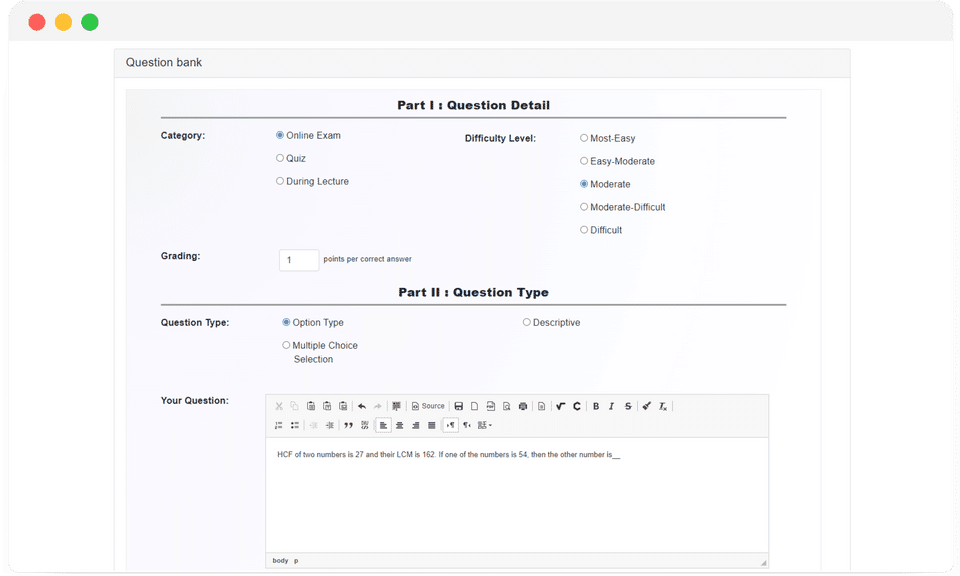Screen dimensions: 960x576
Task: Open the Set Language dropdown
Action: [x=484, y=425]
